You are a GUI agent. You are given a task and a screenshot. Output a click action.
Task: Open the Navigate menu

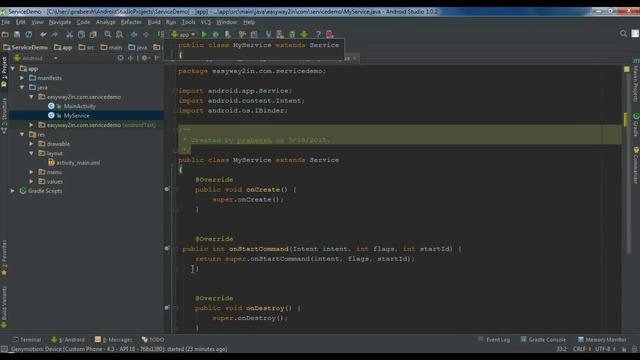click(x=60, y=22)
